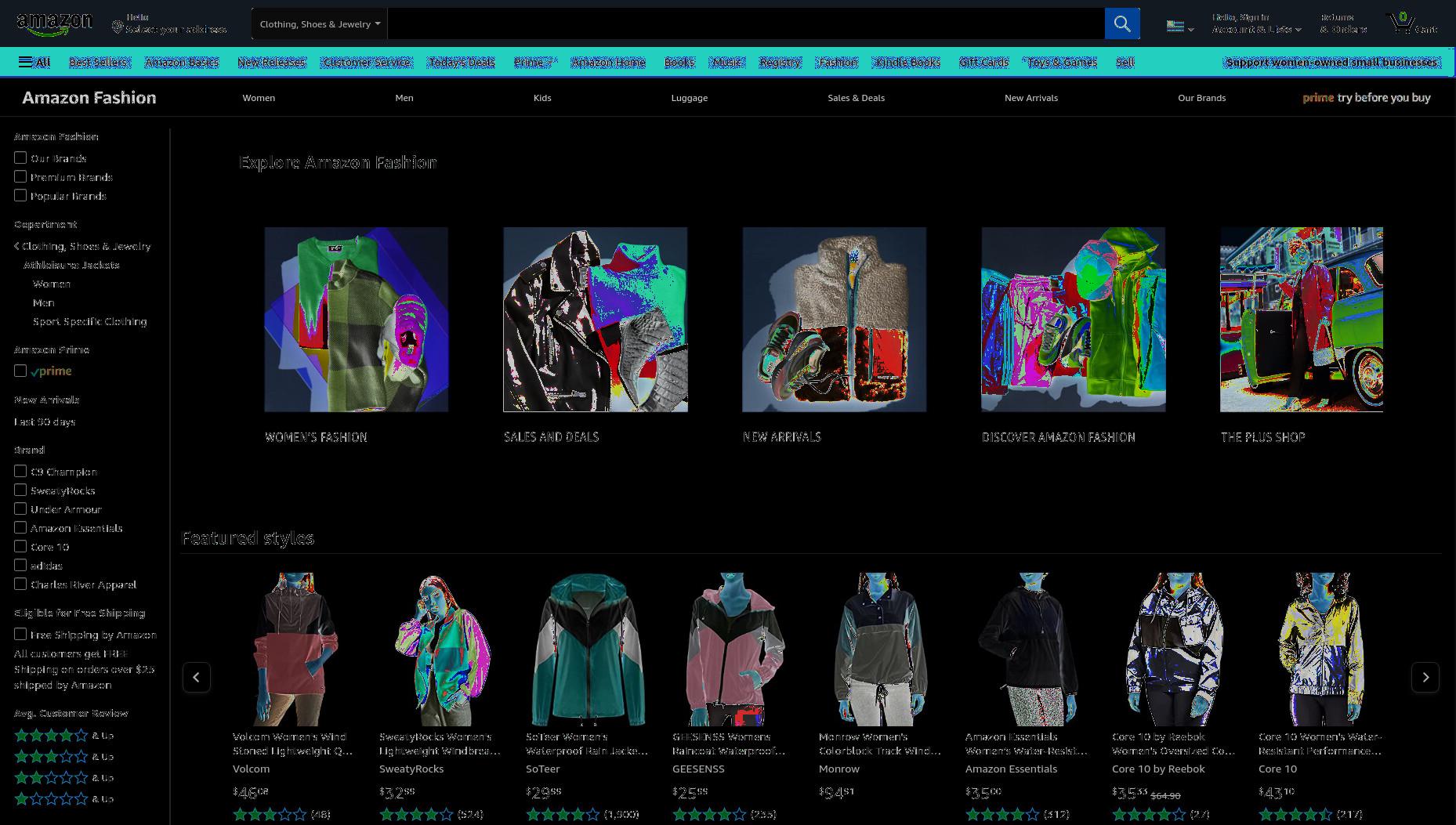Check the C9 Champion brand

[20, 471]
